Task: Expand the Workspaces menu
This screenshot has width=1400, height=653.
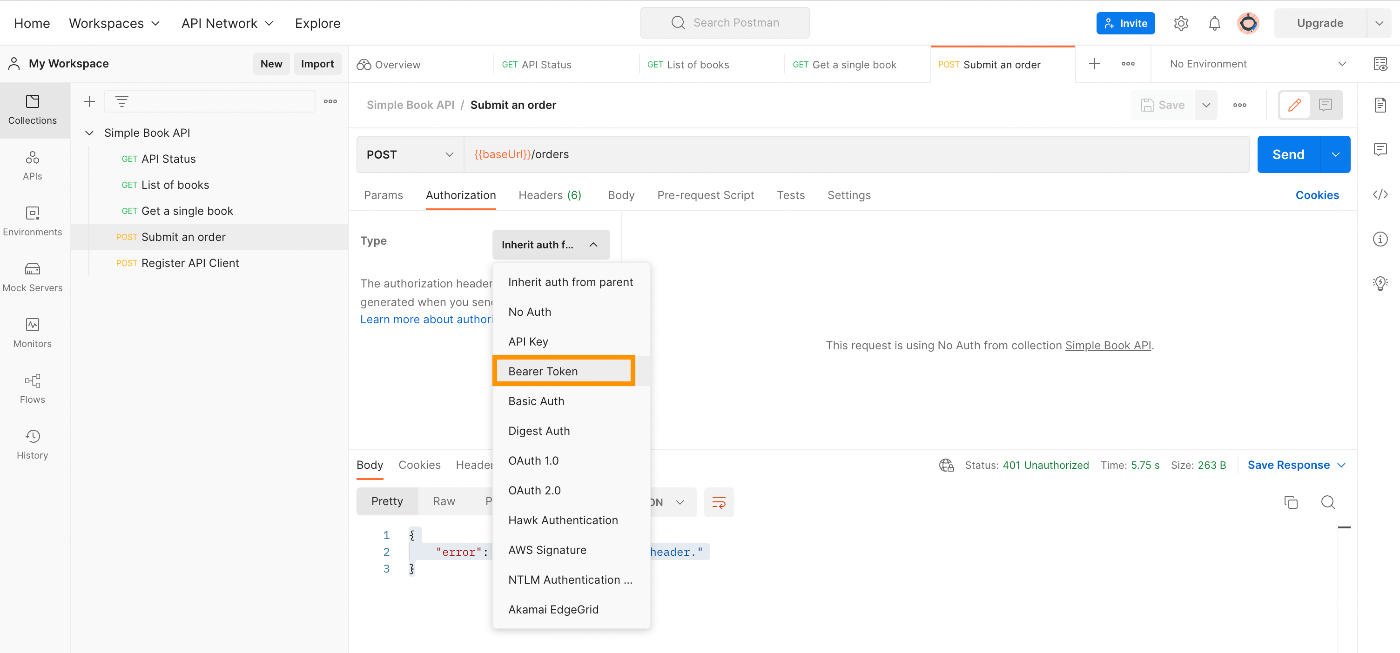Action: pyautogui.click(x=114, y=23)
